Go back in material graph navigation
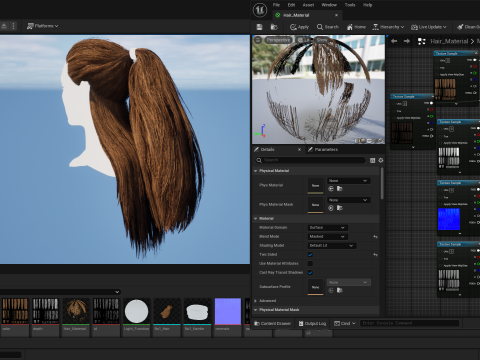 coord(394,41)
